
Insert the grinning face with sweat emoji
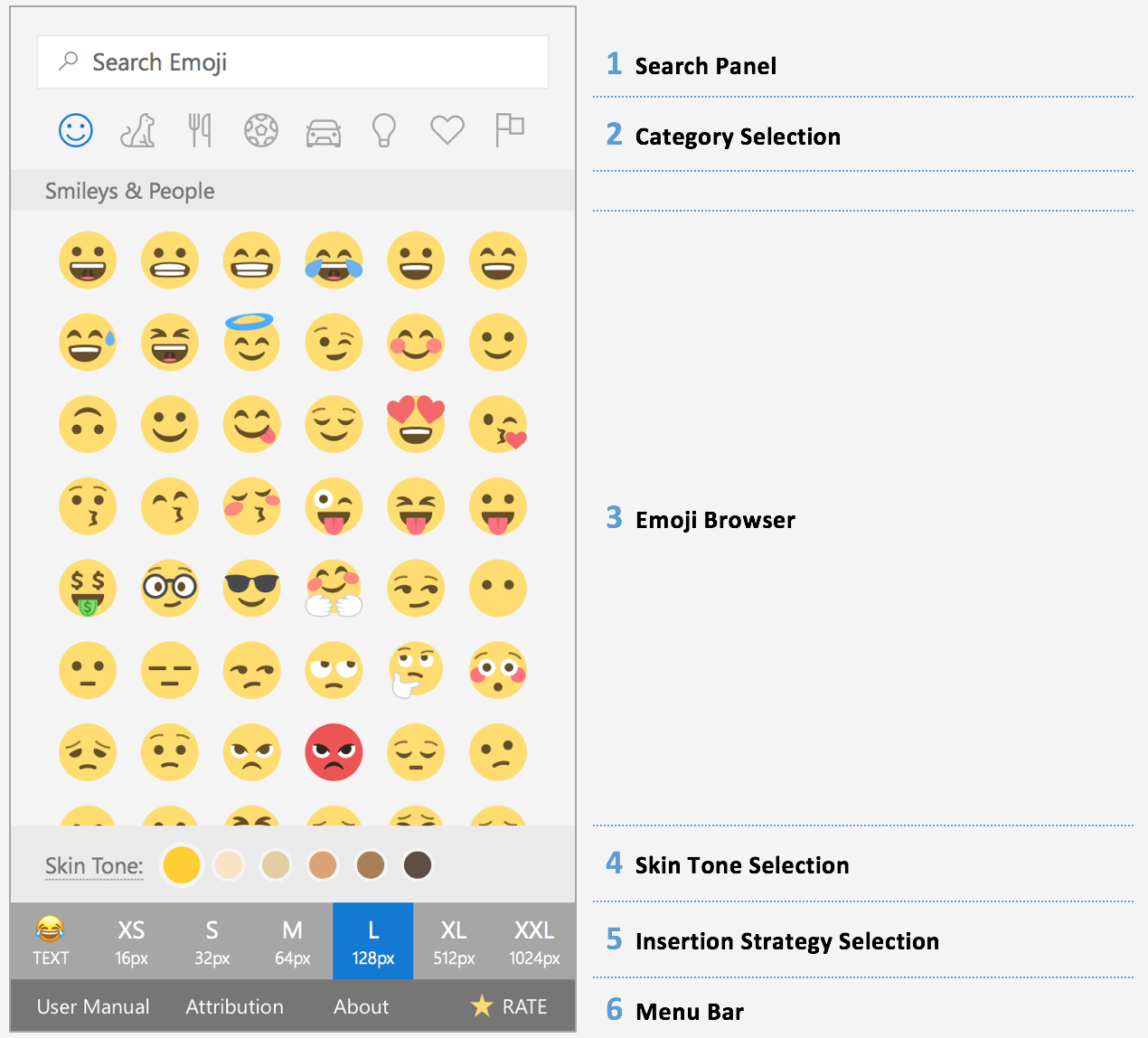coord(88,343)
